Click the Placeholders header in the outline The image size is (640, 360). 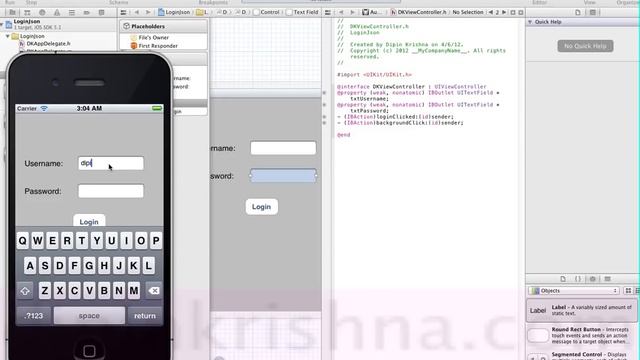point(163,26)
